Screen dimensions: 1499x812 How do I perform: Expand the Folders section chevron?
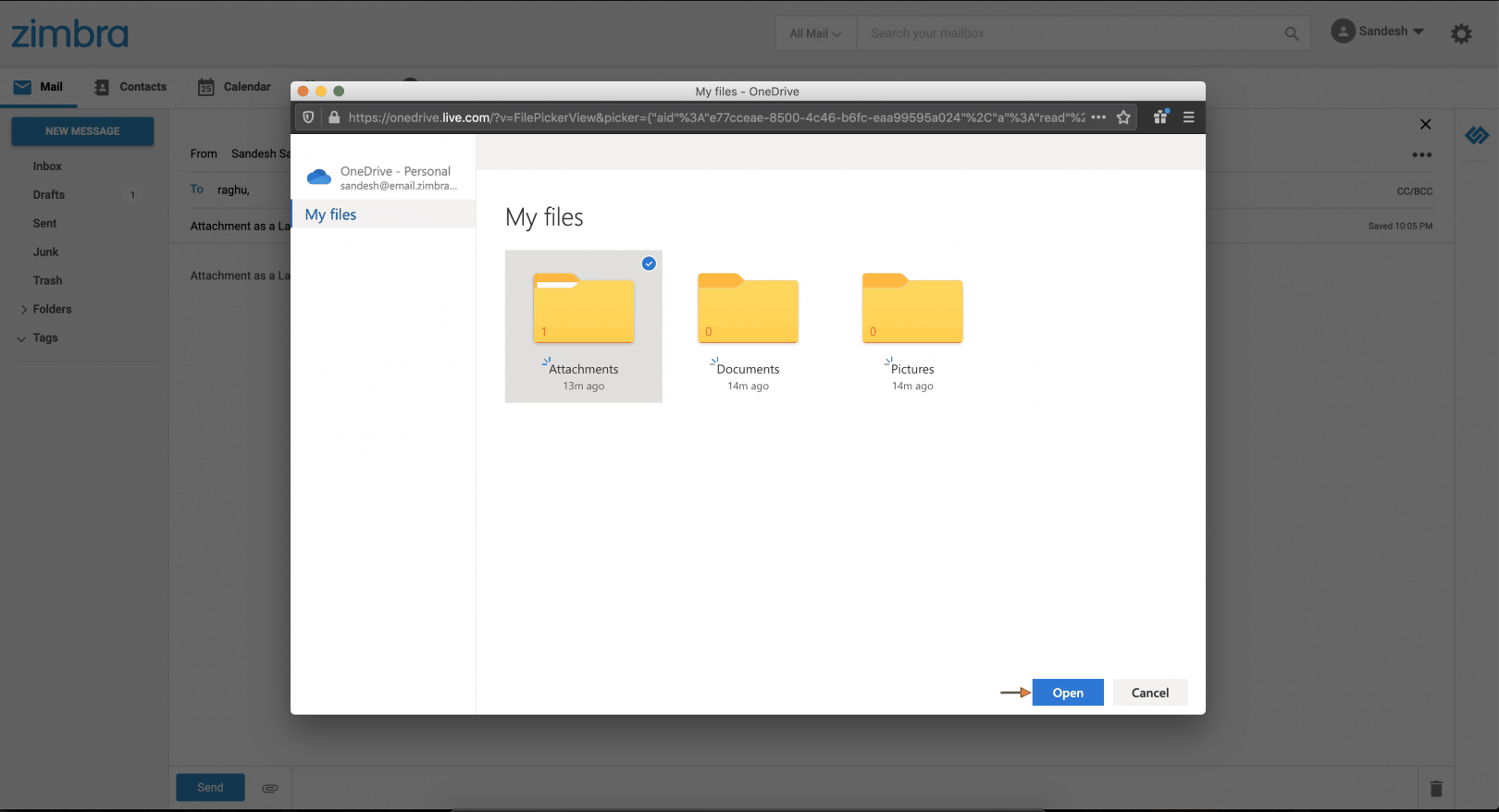click(23, 310)
